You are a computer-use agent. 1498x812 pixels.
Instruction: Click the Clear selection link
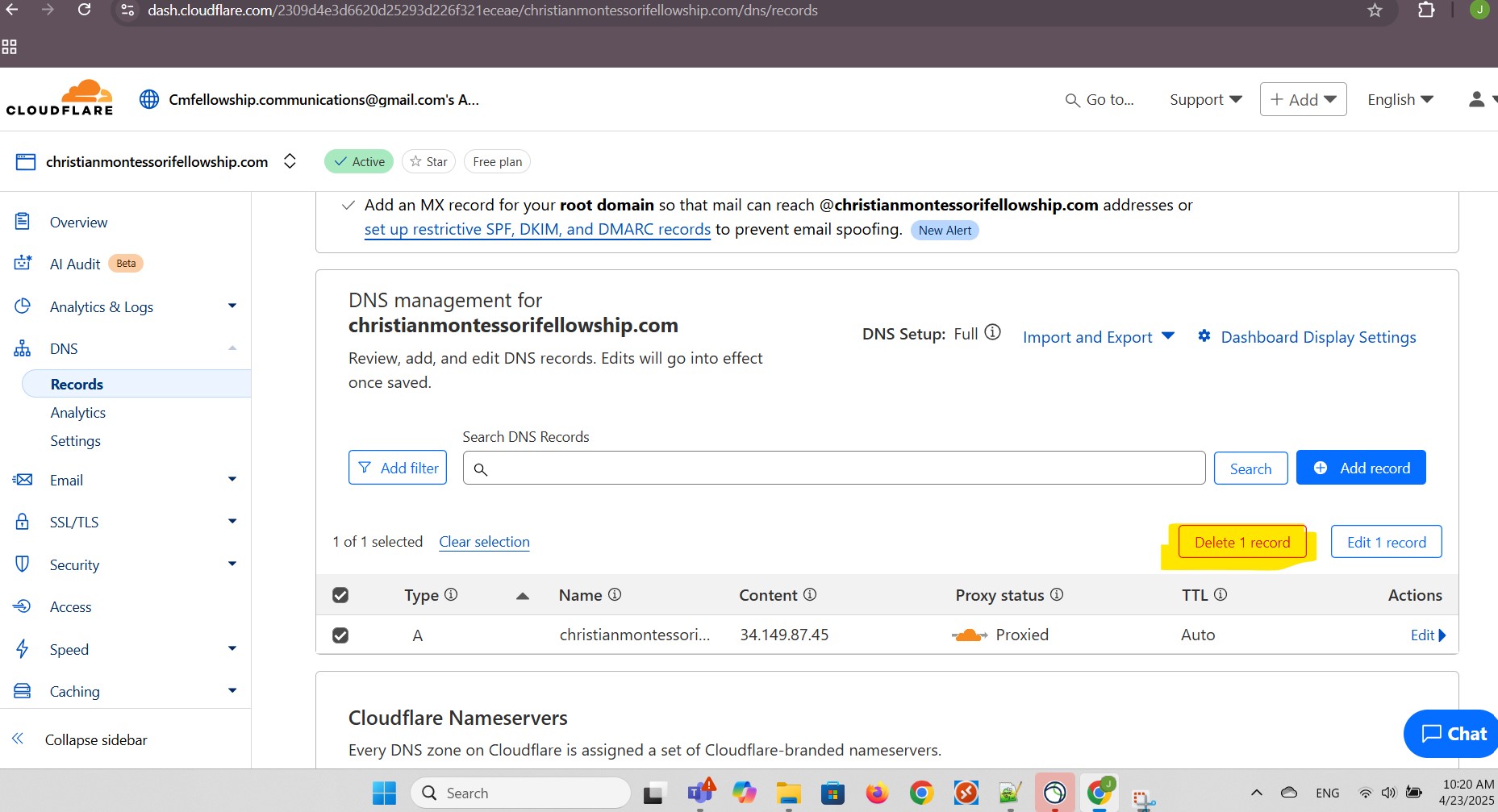tap(484, 542)
